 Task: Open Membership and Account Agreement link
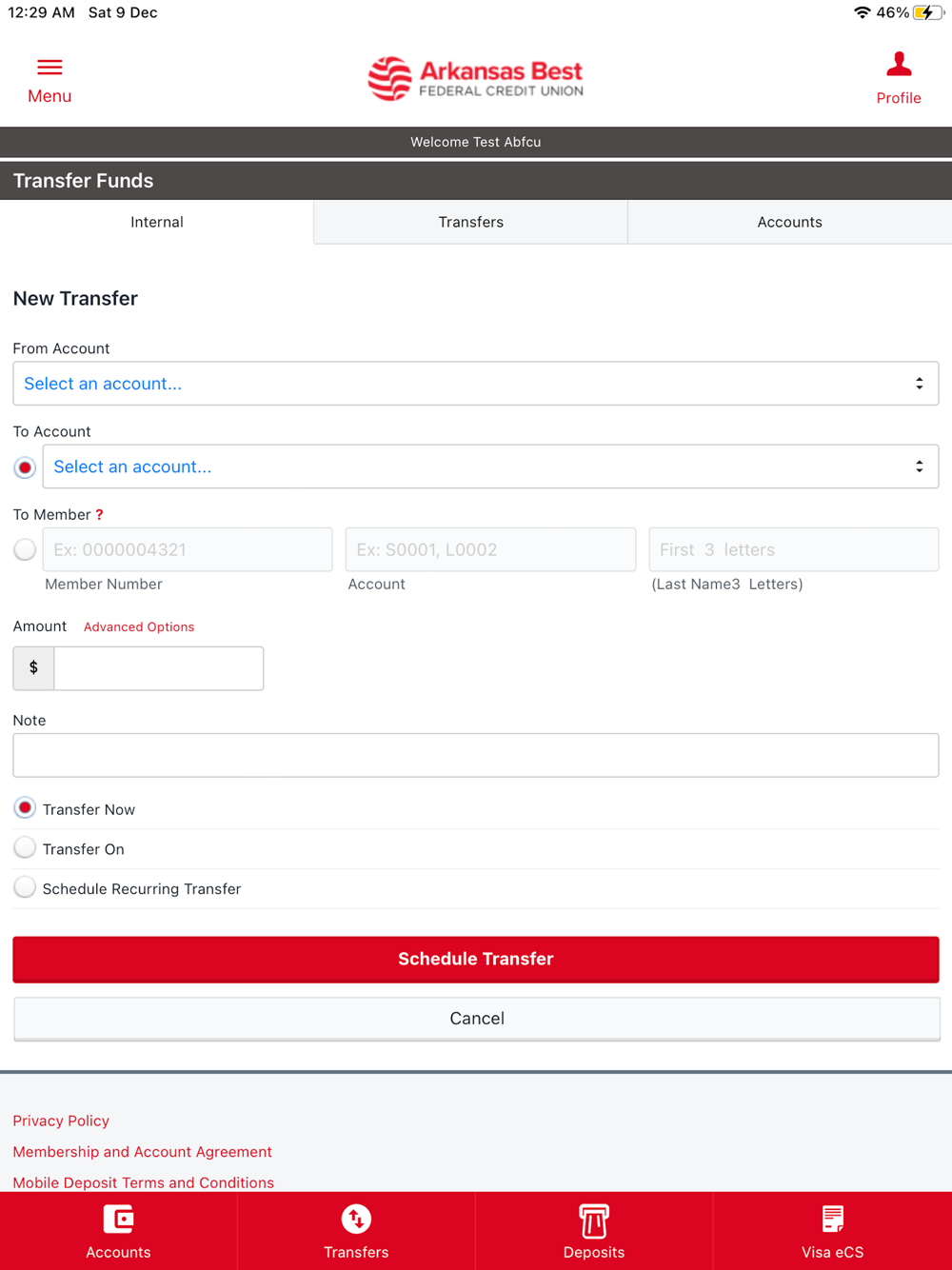coord(143,1152)
